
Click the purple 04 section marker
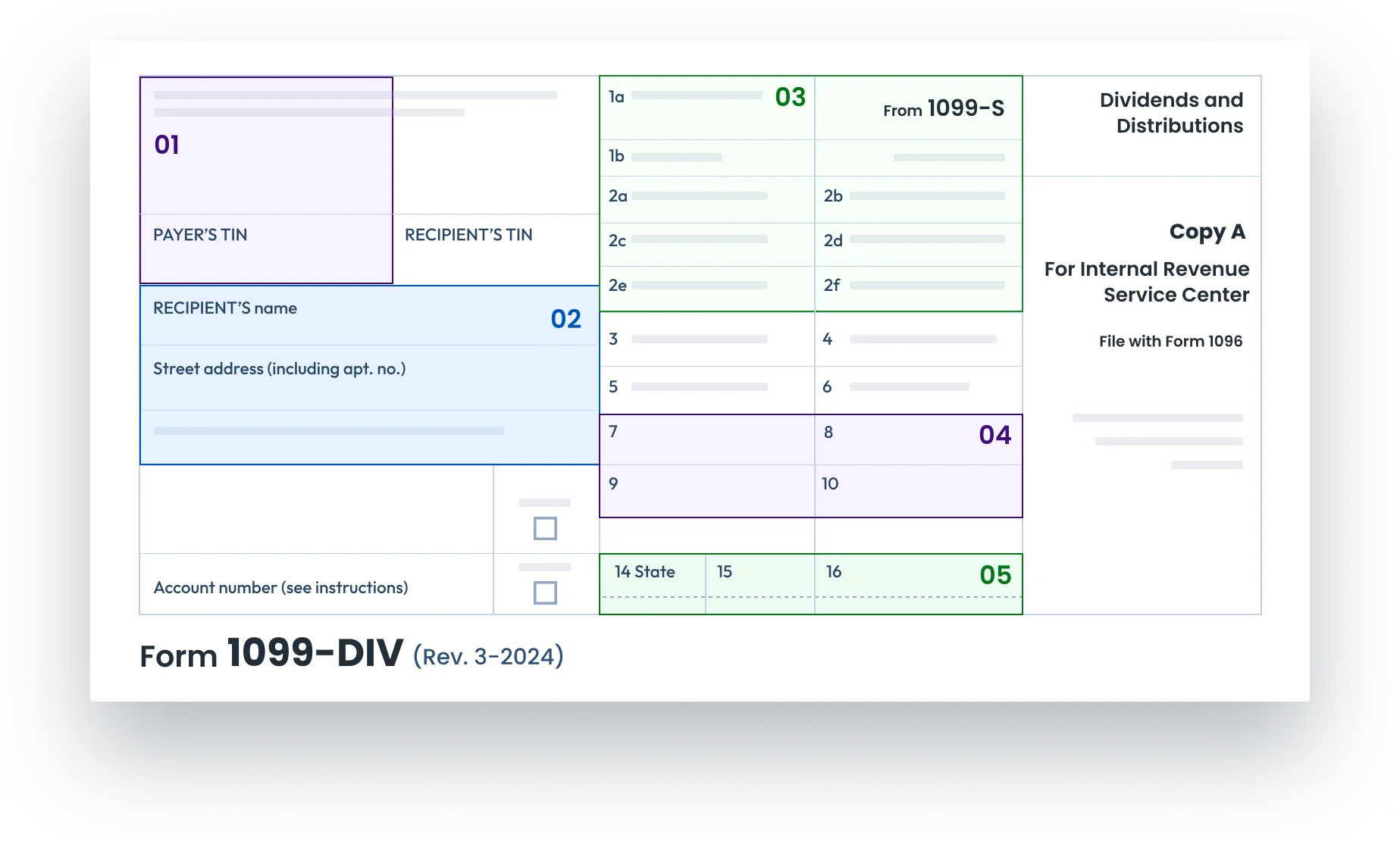coord(994,435)
